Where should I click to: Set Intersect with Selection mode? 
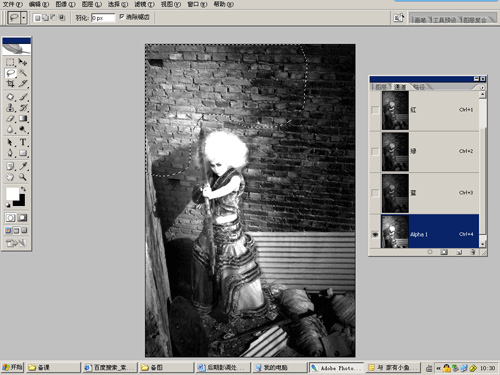coord(62,18)
